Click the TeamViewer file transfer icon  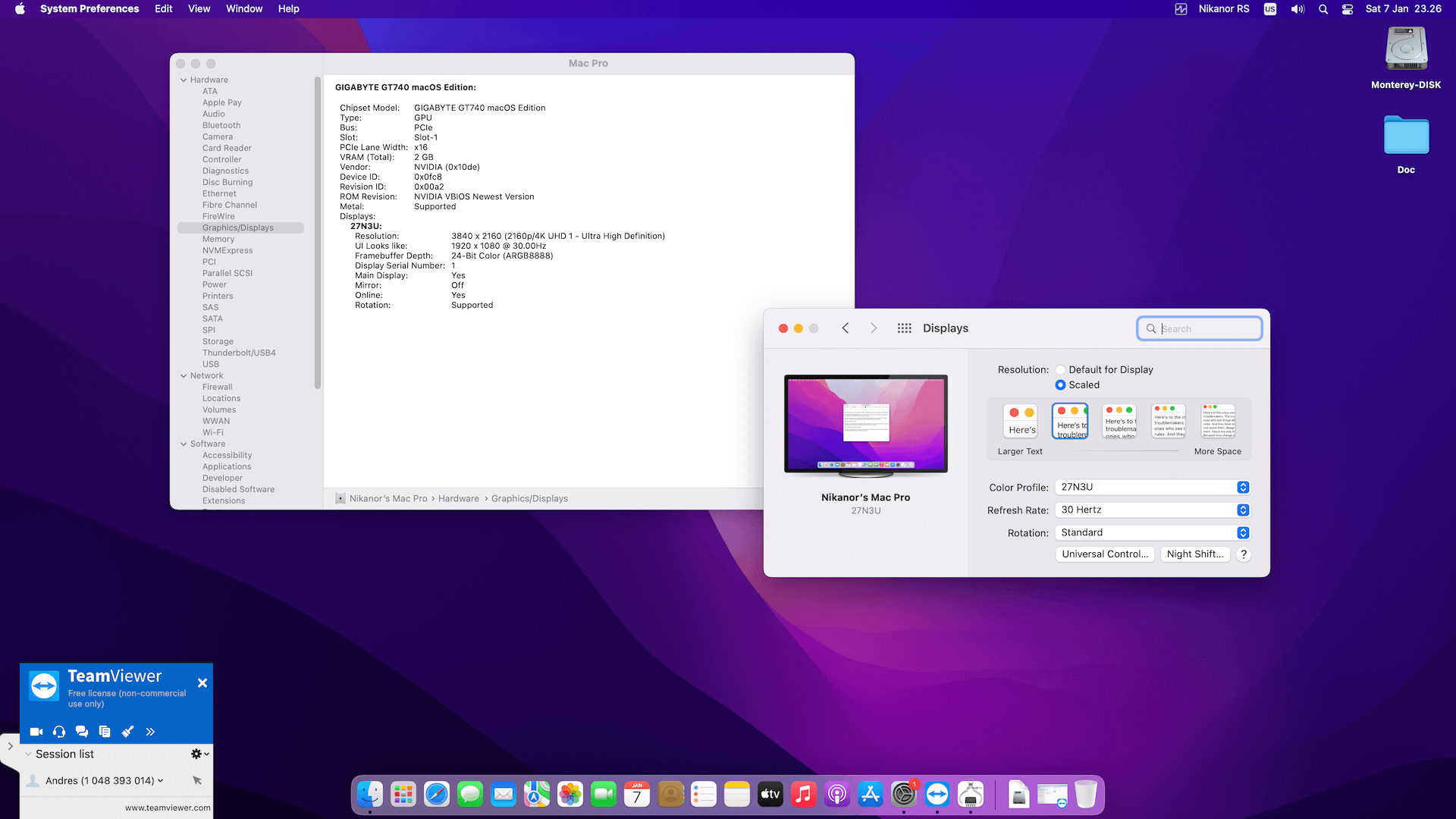pyautogui.click(x=105, y=732)
